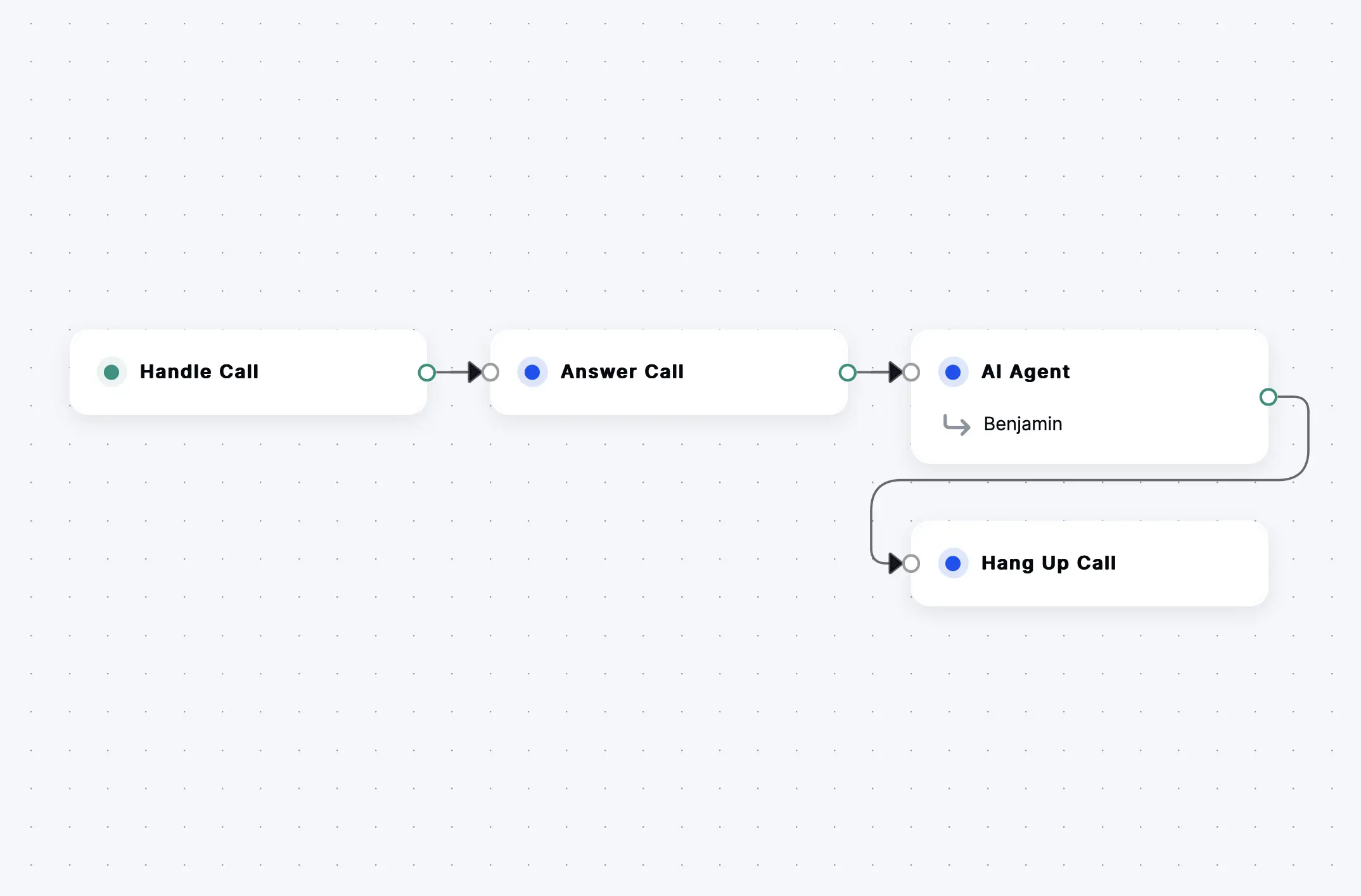This screenshot has height=896, width=1361.
Task: Click the input port of AI Agent
Action: (911, 372)
